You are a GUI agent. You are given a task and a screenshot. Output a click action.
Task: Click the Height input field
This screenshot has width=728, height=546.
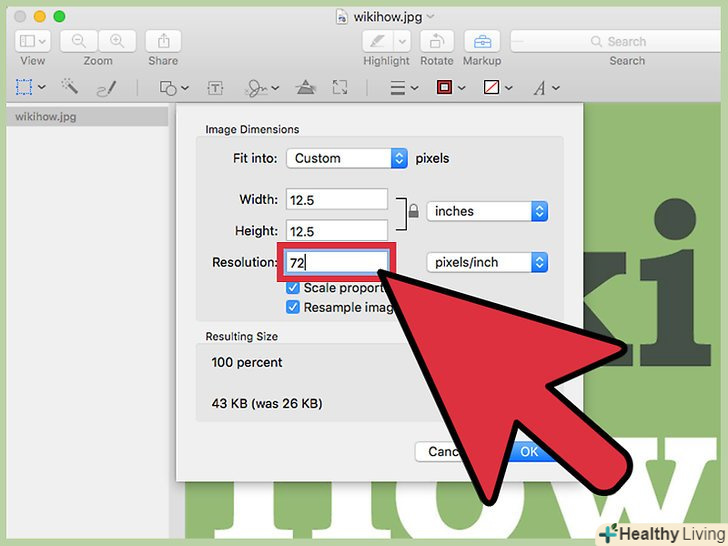point(337,231)
